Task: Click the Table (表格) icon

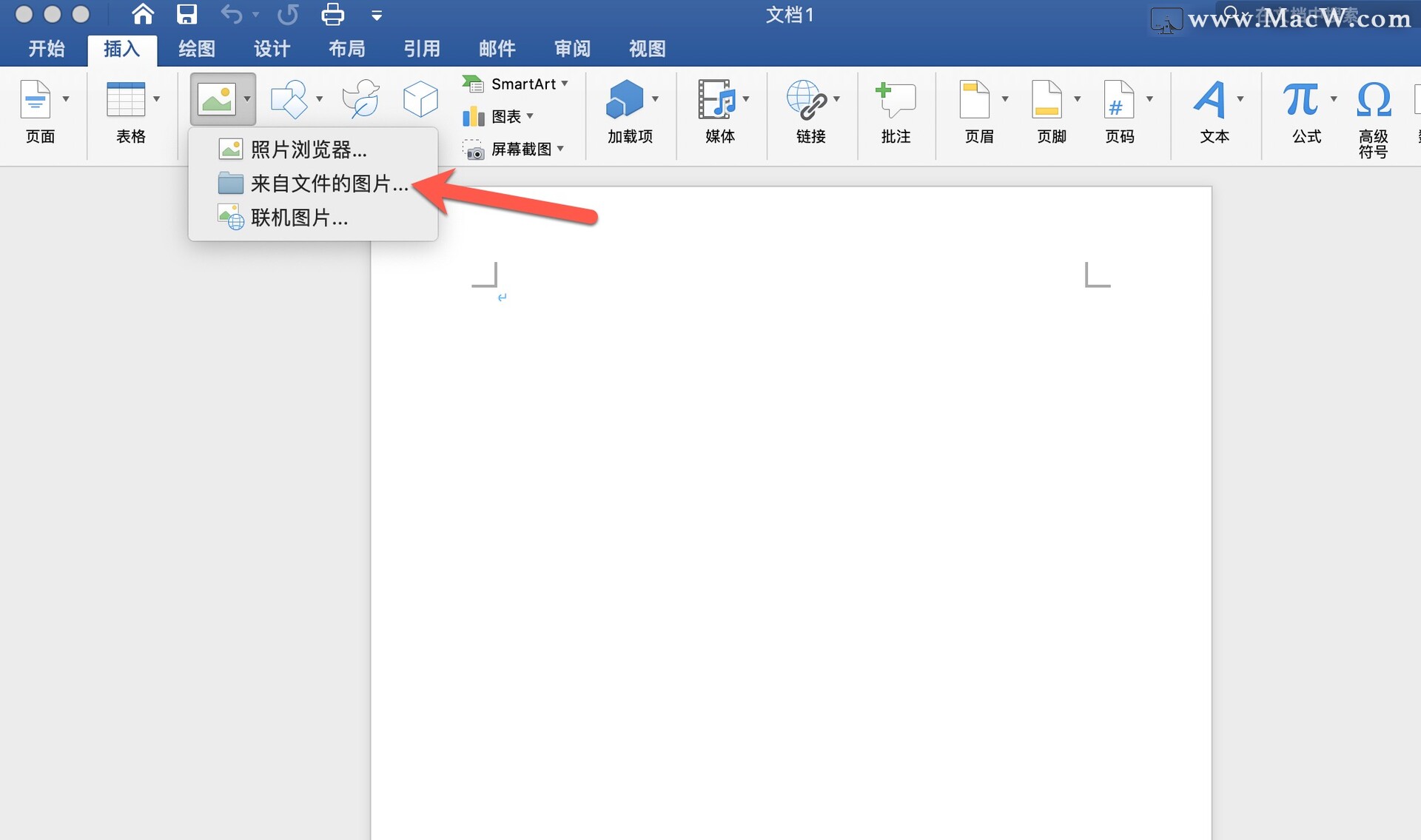Action: click(126, 100)
